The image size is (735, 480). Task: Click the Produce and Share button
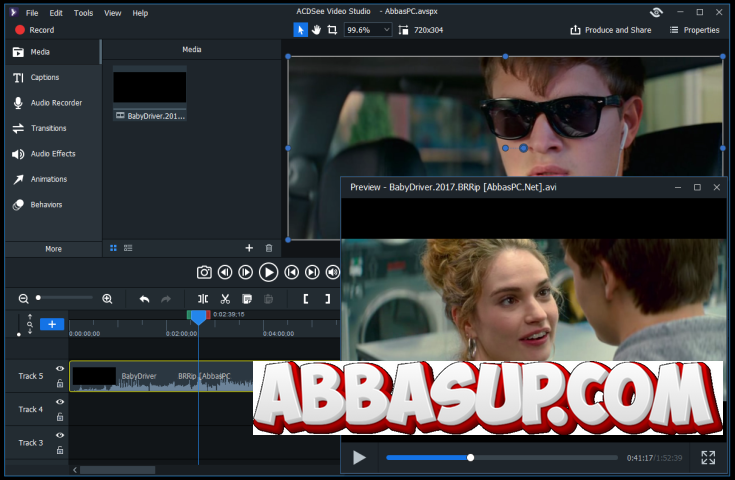coord(610,30)
